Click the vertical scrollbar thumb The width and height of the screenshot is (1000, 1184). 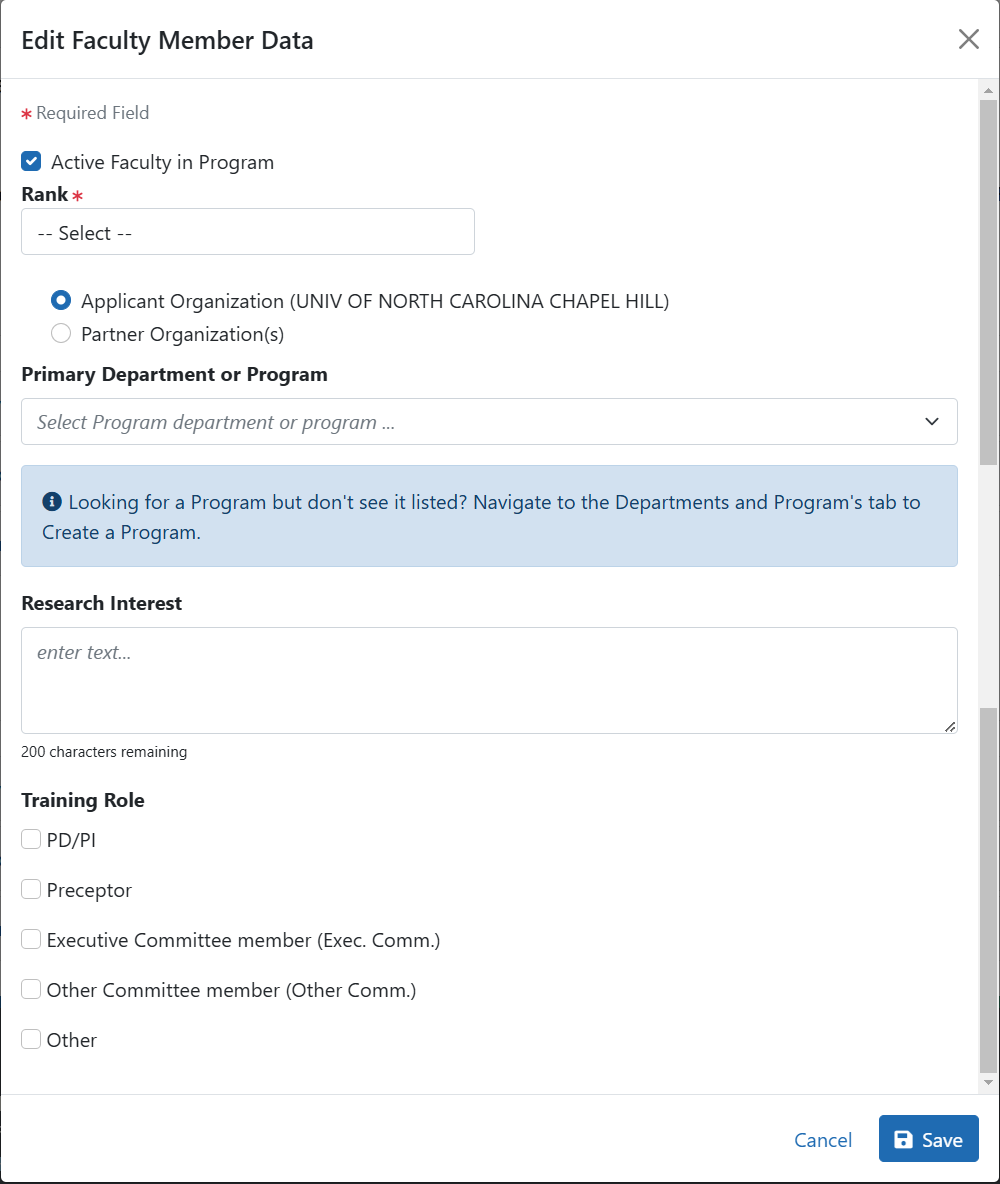coord(988,282)
